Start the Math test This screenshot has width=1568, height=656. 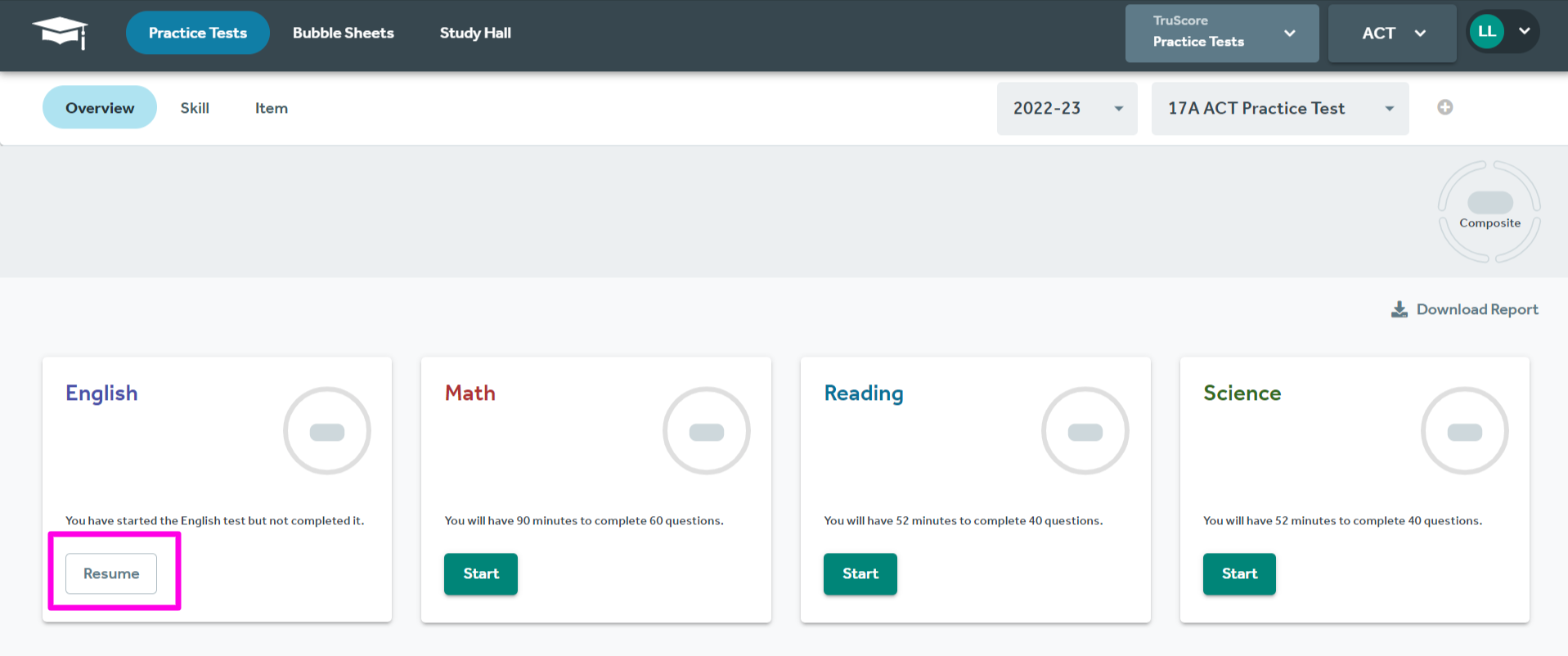[480, 573]
